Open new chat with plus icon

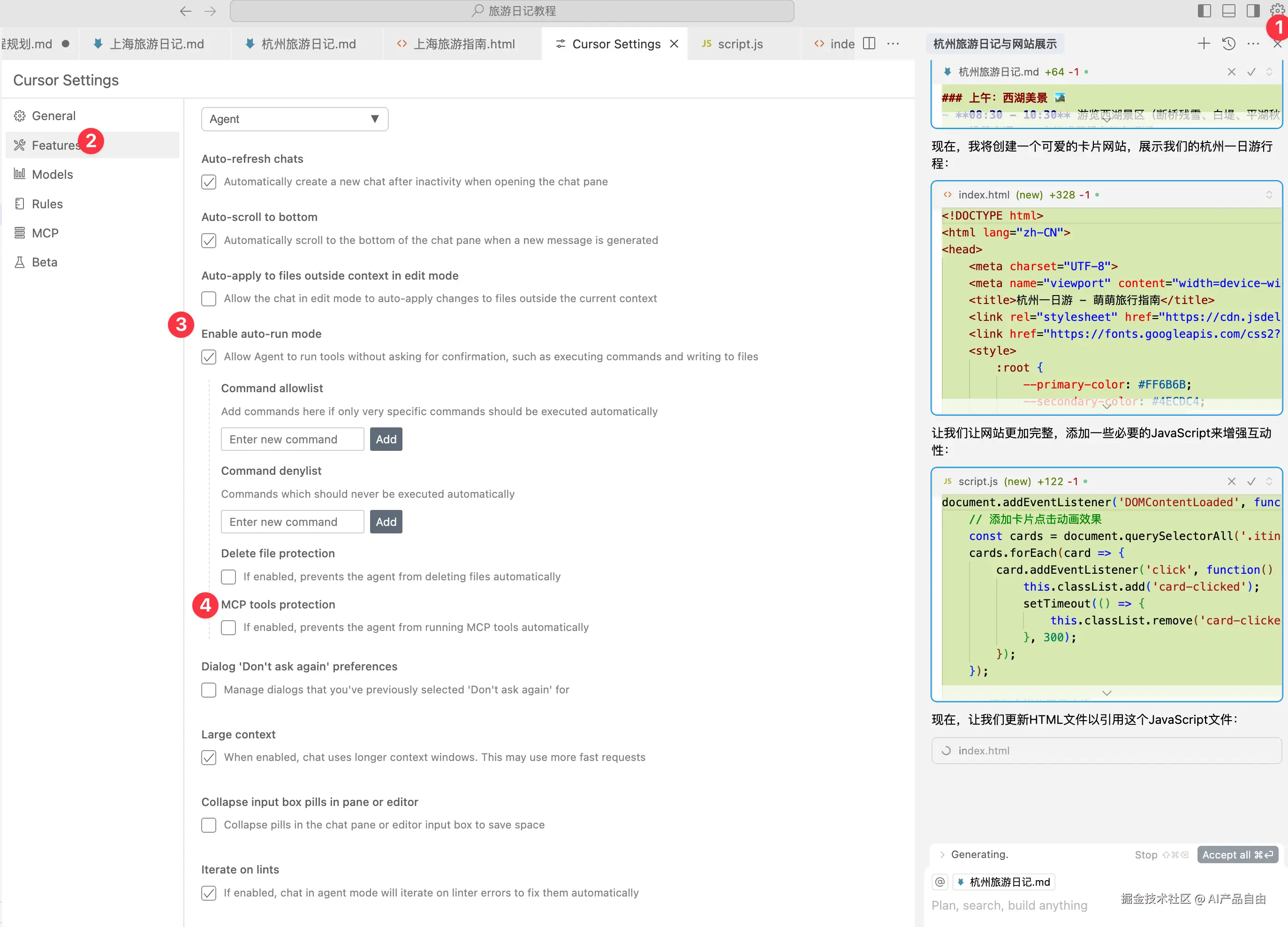1204,44
